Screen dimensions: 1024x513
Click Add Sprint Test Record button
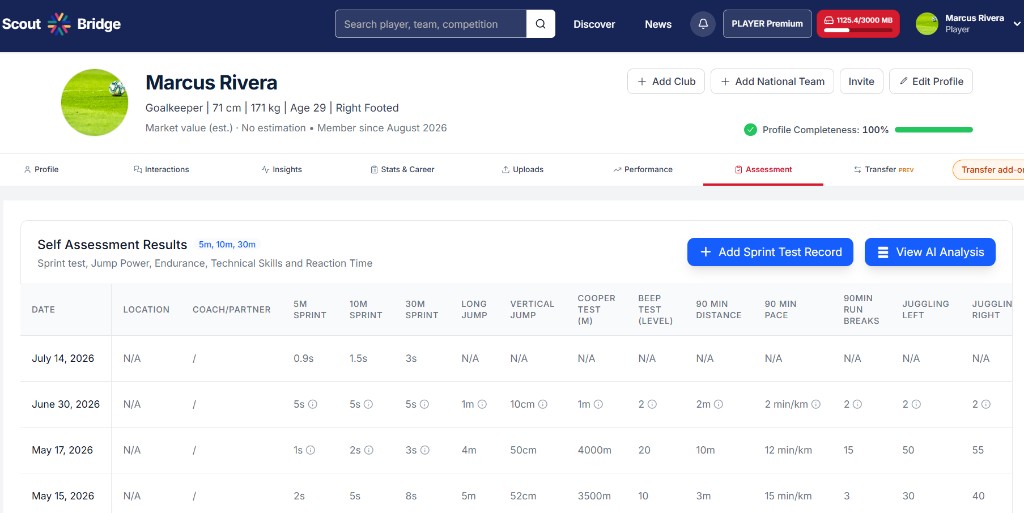click(770, 252)
